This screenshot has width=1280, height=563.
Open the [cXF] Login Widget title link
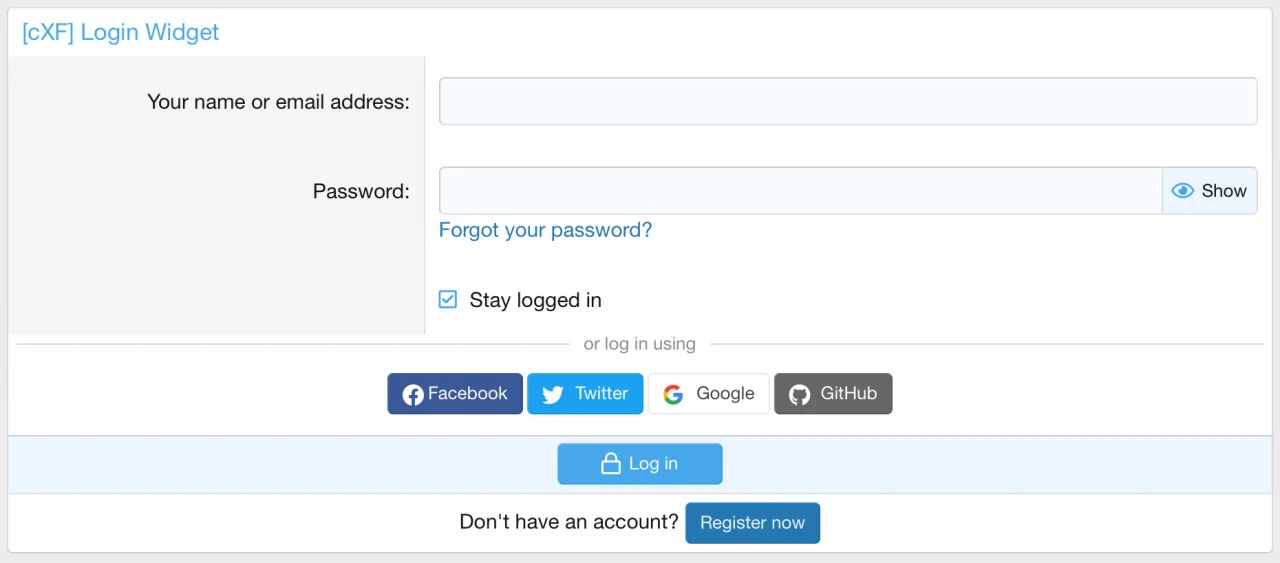coord(120,32)
